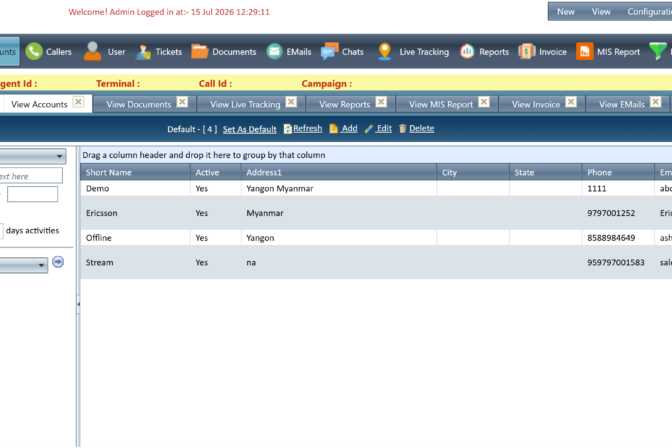Collapse the left side panel splitter arrow
Image resolution: width=672 pixels, height=448 pixels.
[x=78, y=304]
